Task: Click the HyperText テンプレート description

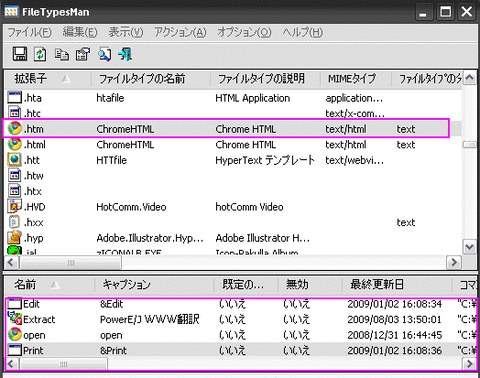Action: (265, 160)
